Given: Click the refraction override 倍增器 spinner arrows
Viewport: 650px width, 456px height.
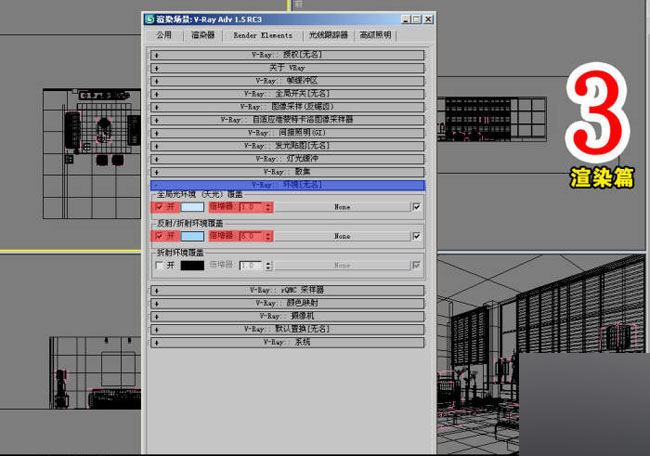Looking at the screenshot, I should coord(268,265).
